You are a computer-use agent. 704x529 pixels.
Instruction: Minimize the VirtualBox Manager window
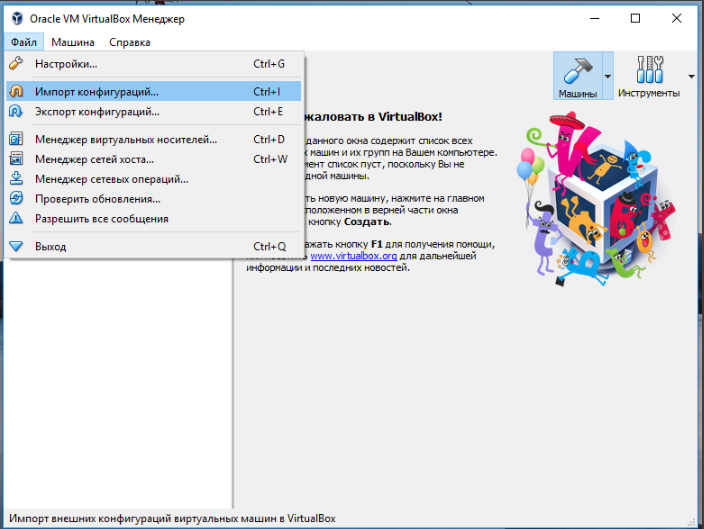(x=594, y=18)
